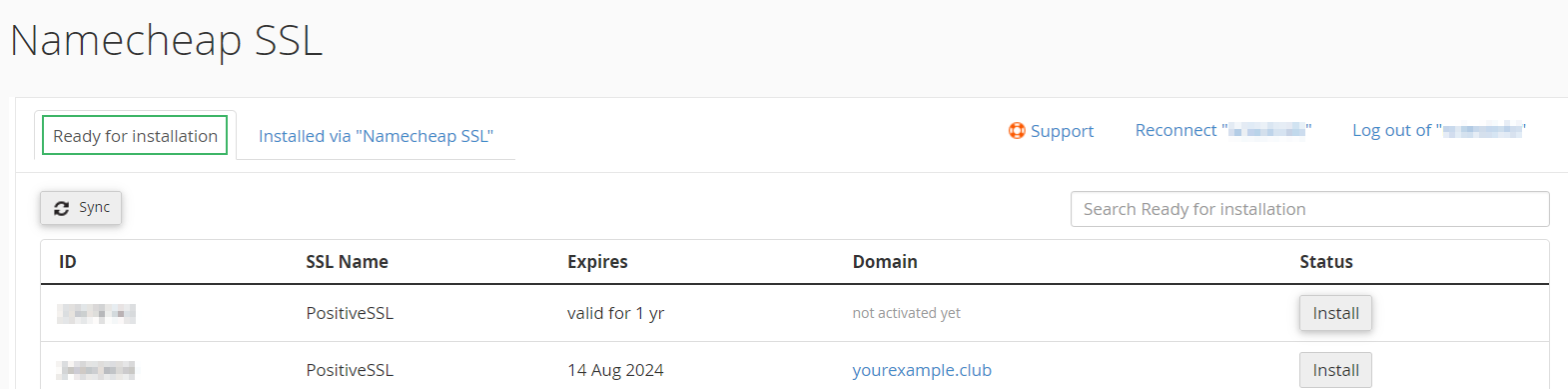The image size is (1568, 389).
Task: Select the blurred ID of yourexample.club row
Action: (x=97, y=371)
